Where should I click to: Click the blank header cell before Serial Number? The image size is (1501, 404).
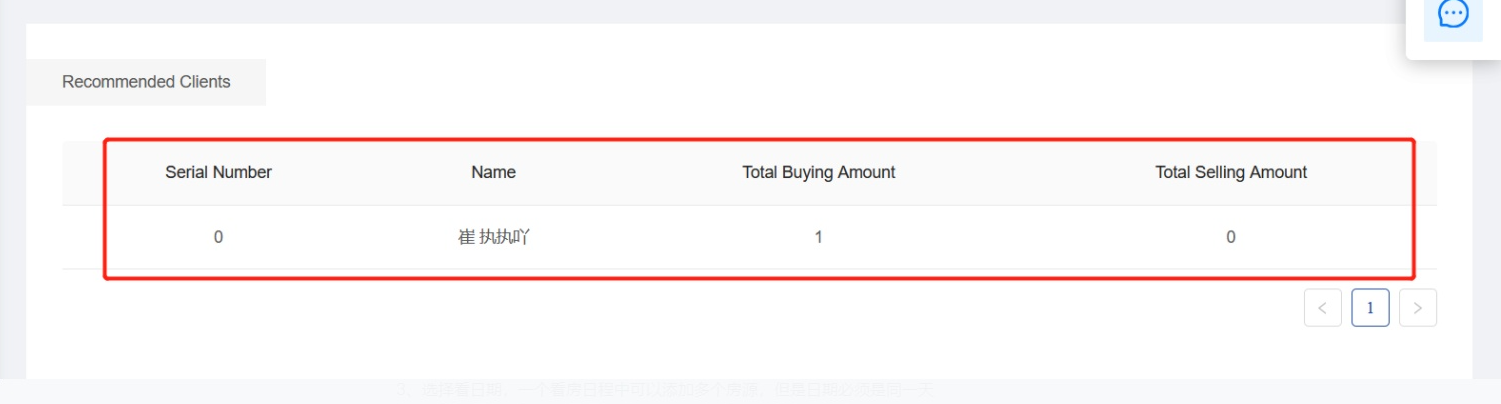83,172
